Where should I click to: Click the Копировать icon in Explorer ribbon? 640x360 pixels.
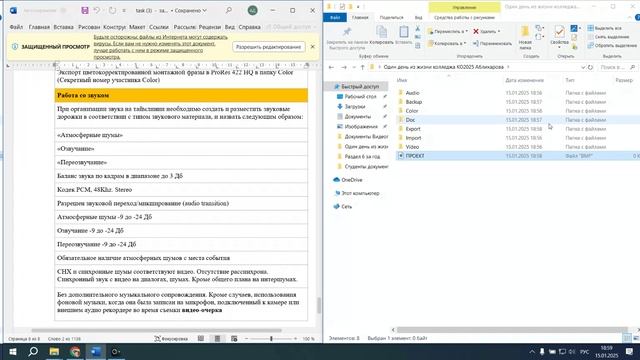pos(381,32)
